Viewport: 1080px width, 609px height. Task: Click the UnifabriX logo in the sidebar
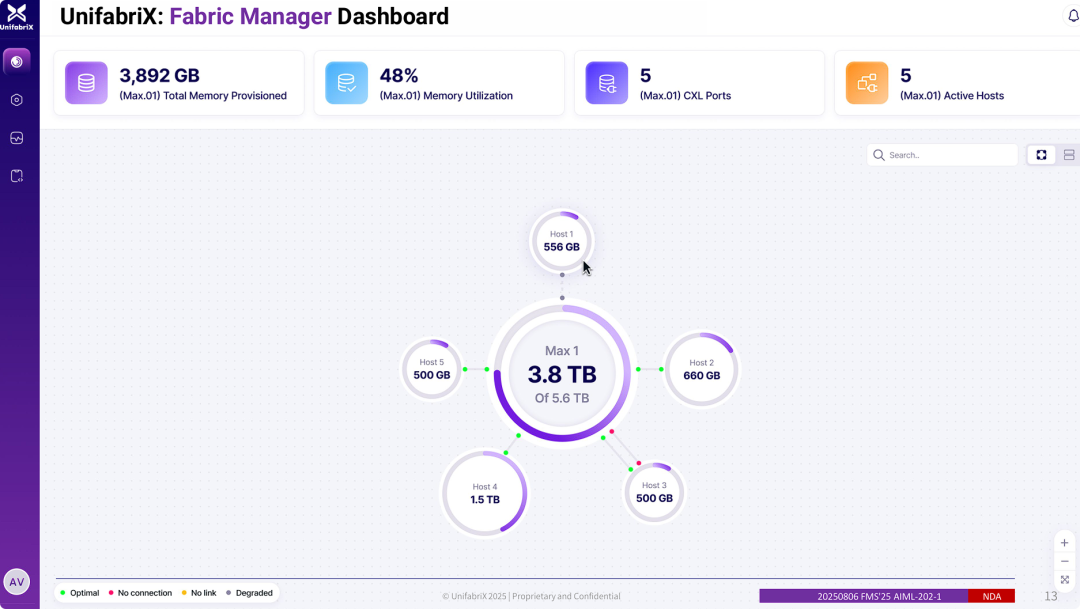(x=17, y=17)
